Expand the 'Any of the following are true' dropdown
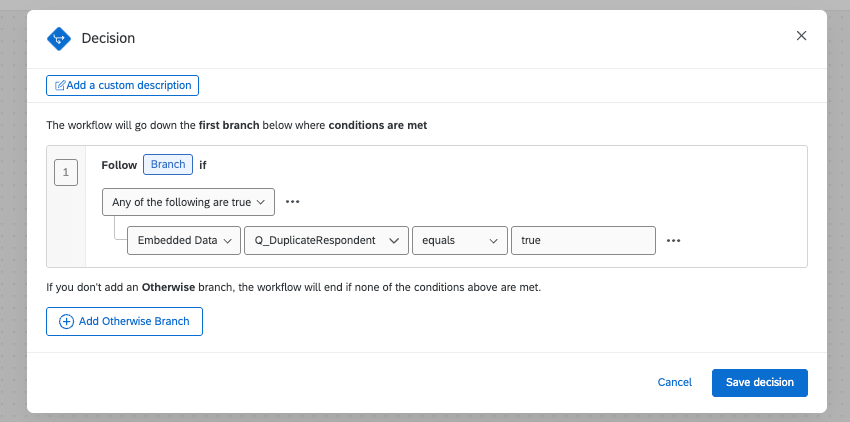 189,201
